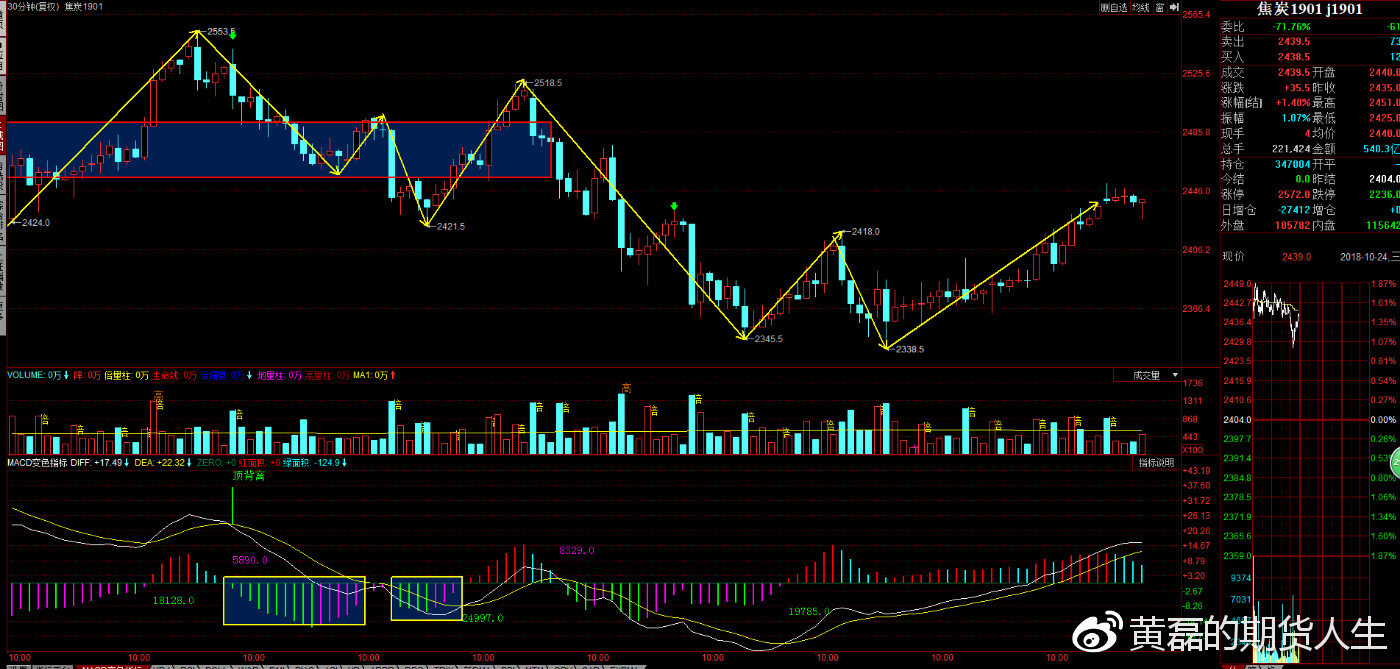Click the green arrow marker above 2406.2 level

click(x=675, y=207)
